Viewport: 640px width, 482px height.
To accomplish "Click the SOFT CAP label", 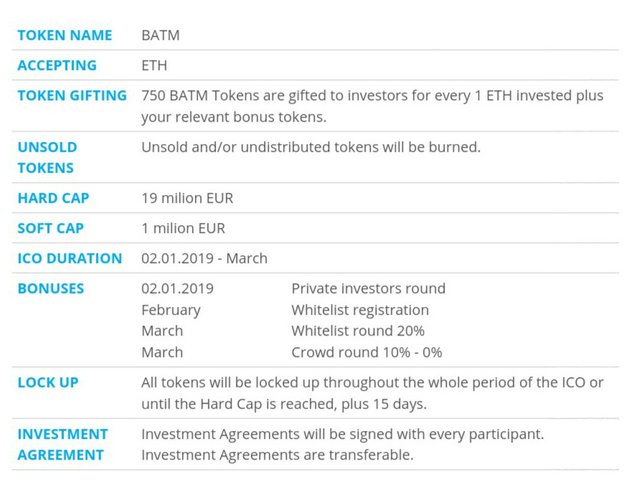I will click(x=51, y=228).
